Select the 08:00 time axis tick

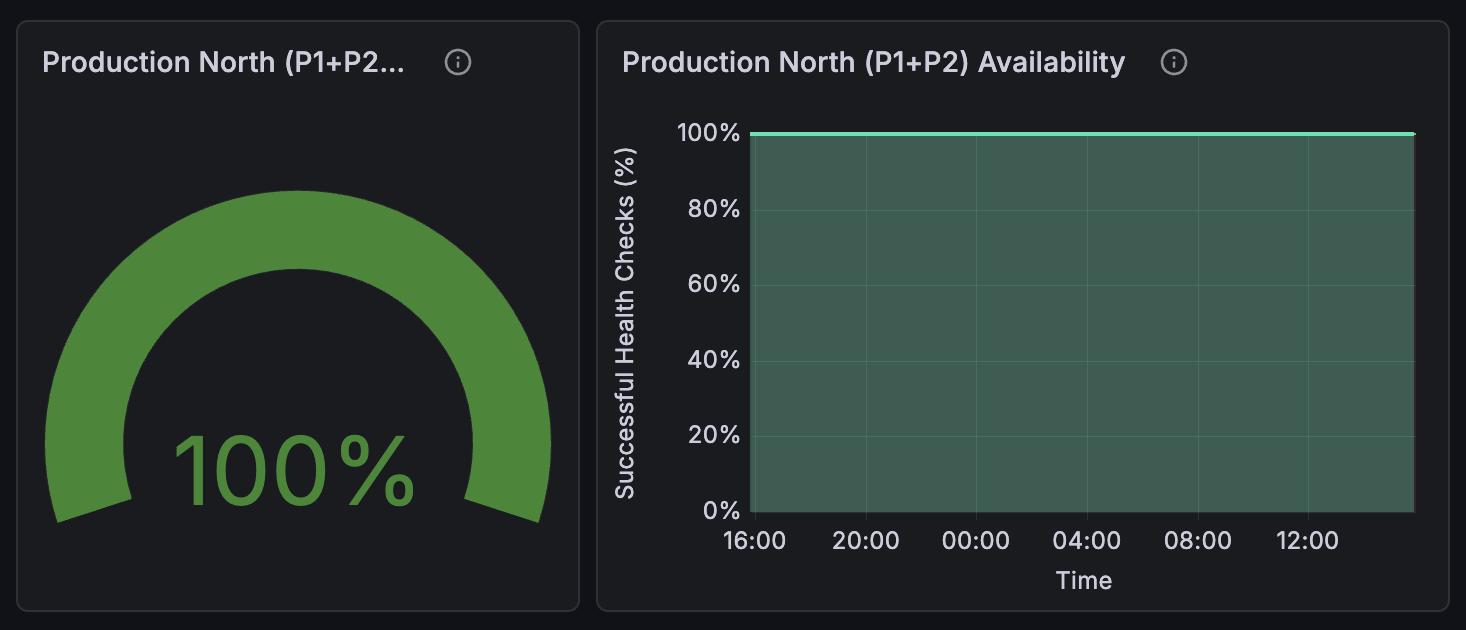click(x=1199, y=541)
